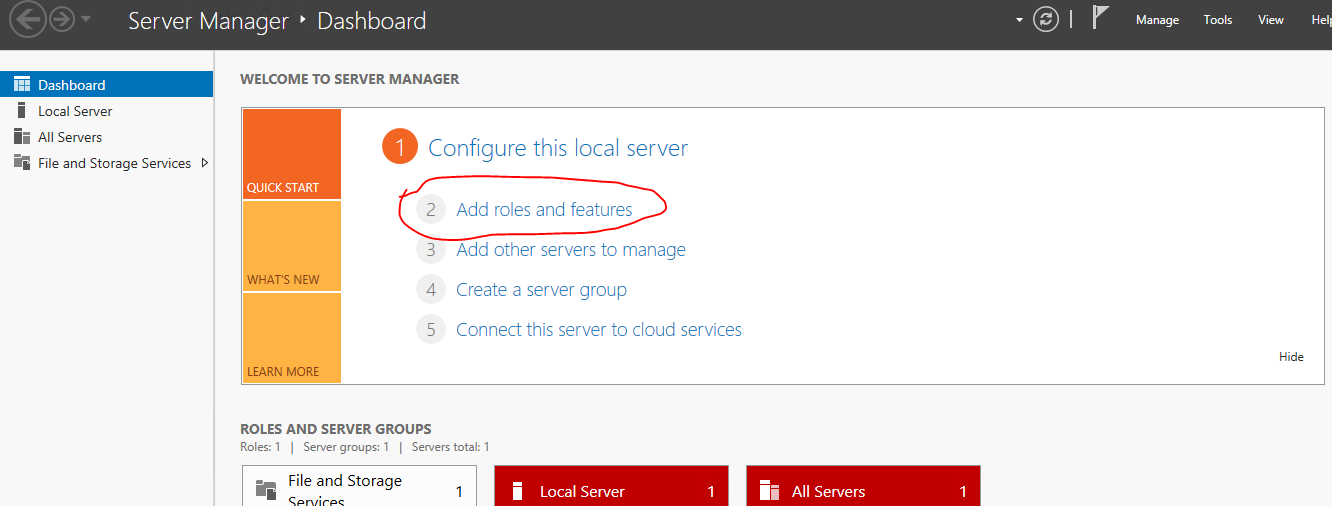This screenshot has height=506, width=1332.
Task: Open the File and Storage Services tile
Action: point(359,486)
